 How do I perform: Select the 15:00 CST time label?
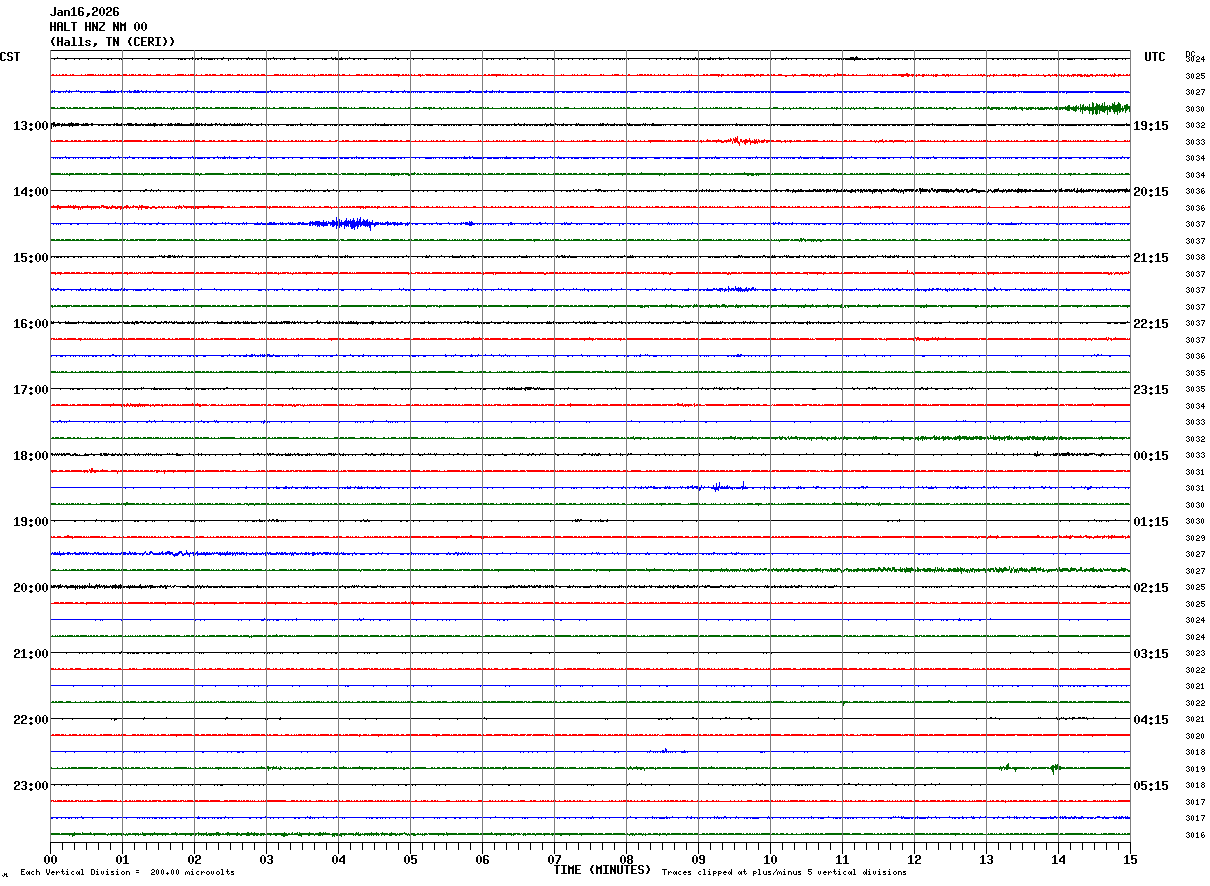[31, 258]
